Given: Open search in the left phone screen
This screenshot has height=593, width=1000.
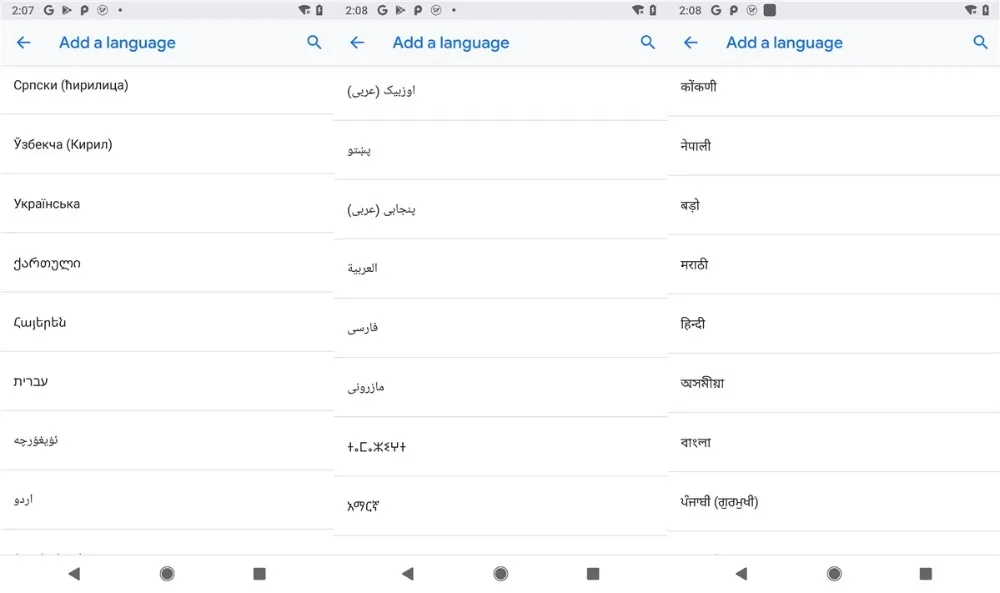Looking at the screenshot, I should point(314,43).
